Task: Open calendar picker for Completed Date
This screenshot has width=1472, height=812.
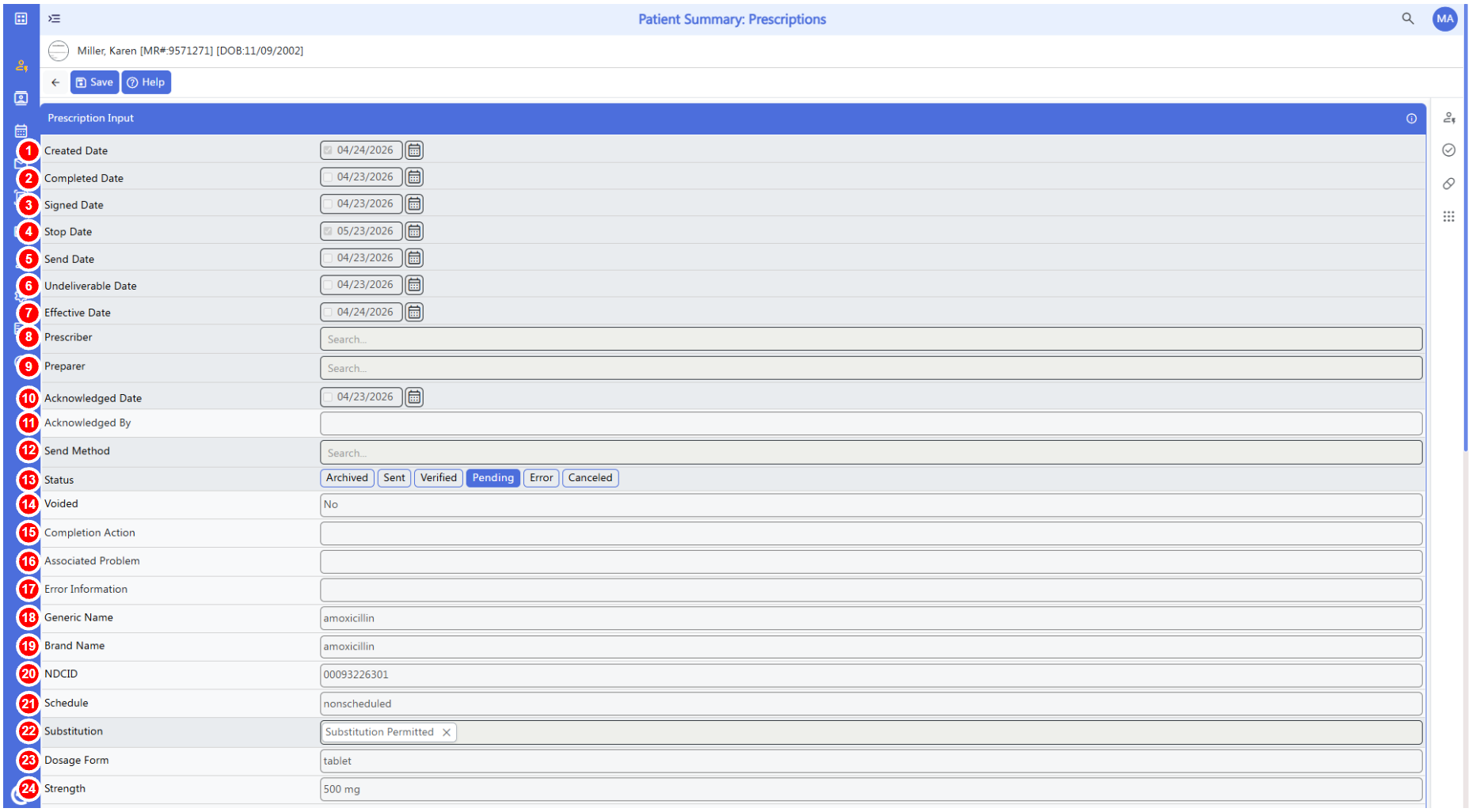Action: 414,177
